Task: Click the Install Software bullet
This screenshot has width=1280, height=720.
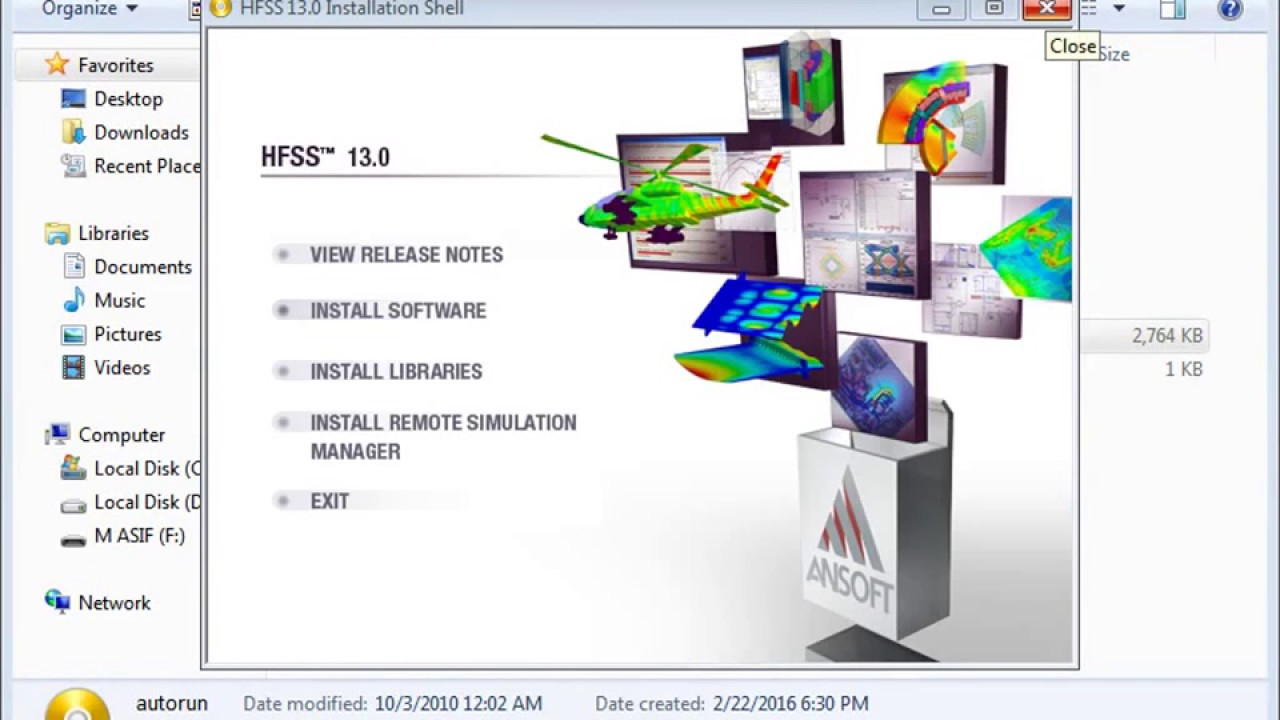Action: (x=283, y=311)
